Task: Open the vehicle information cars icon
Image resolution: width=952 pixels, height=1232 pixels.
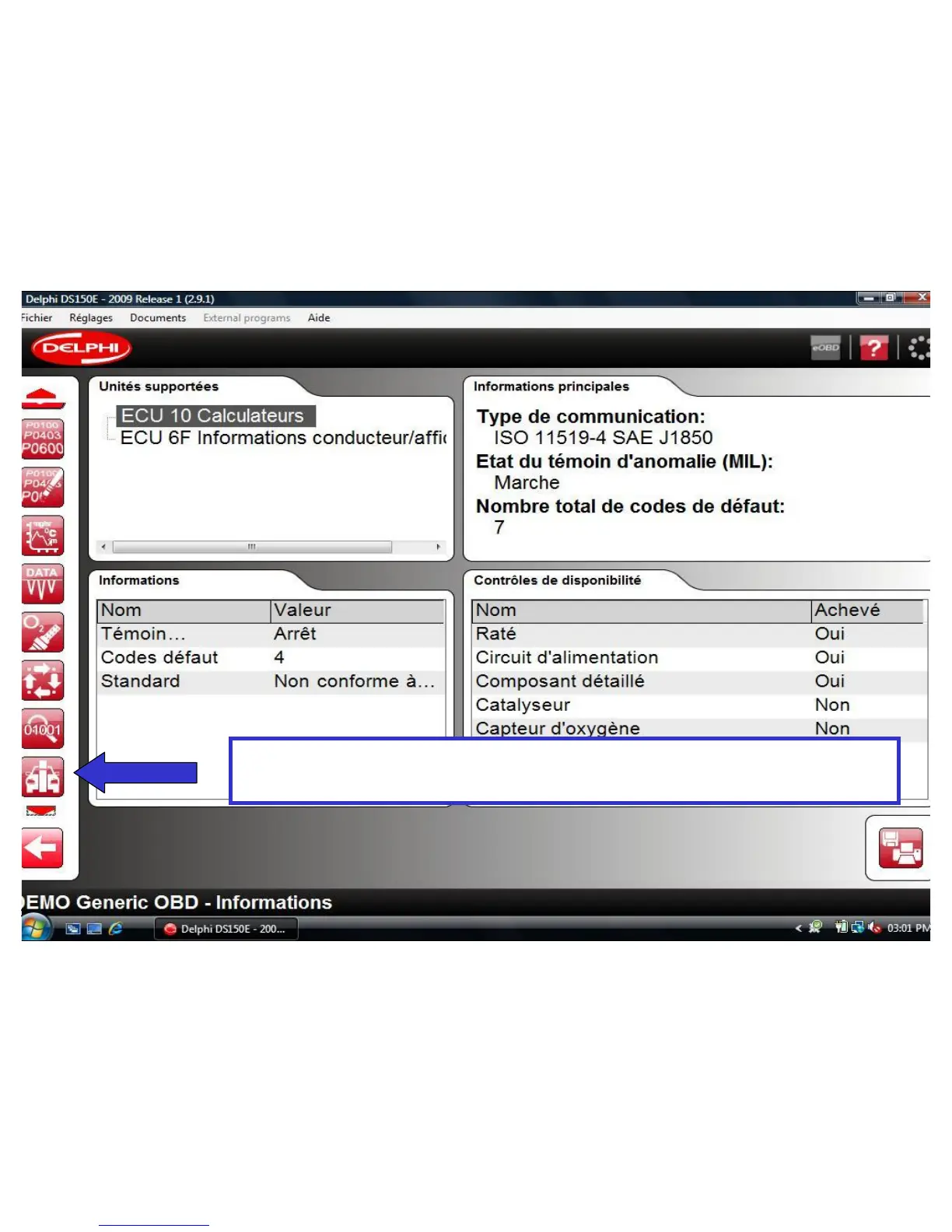Action: [x=43, y=777]
